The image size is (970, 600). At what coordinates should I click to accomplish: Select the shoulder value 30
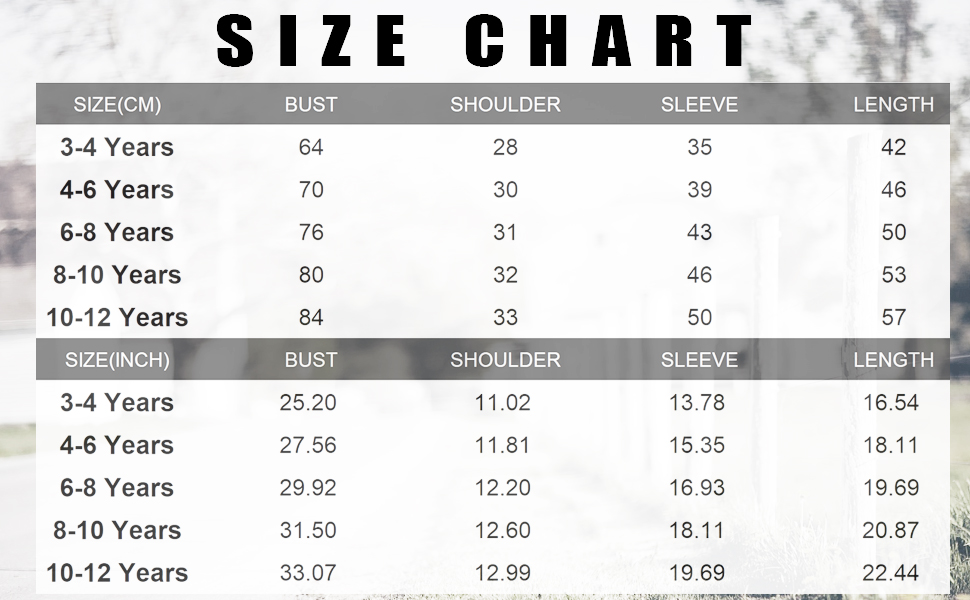coord(505,190)
